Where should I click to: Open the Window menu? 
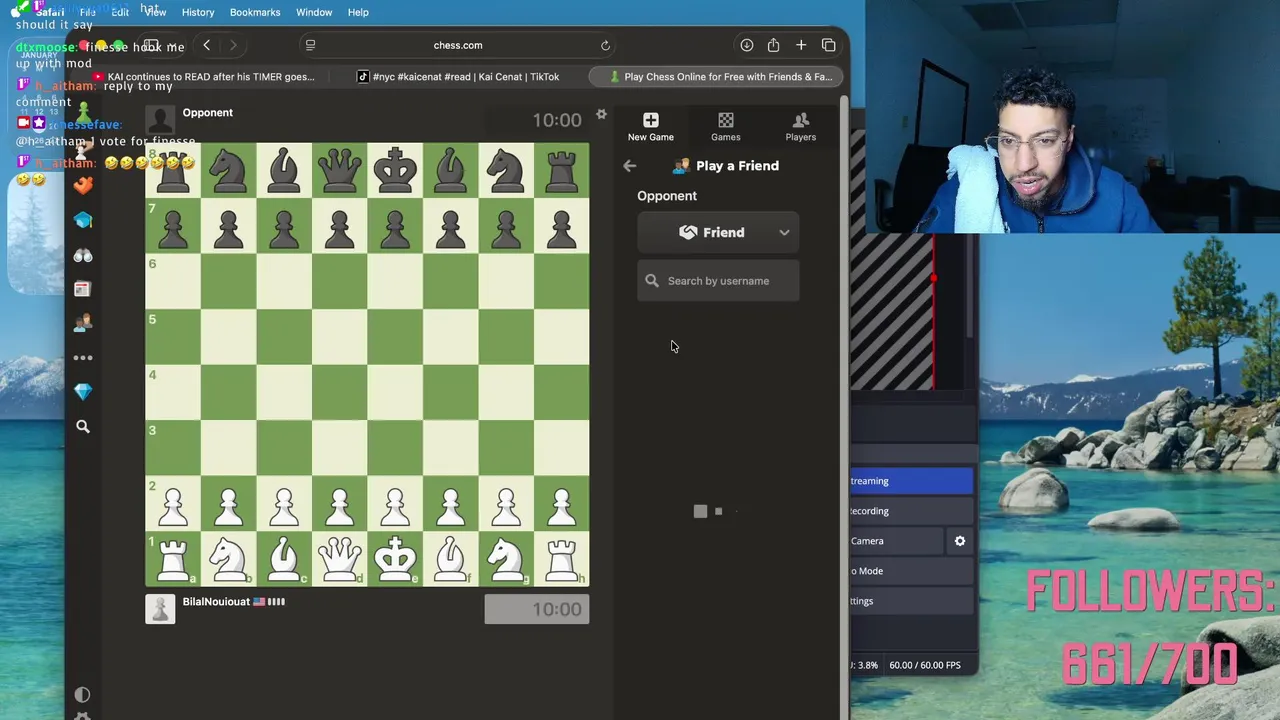click(314, 12)
